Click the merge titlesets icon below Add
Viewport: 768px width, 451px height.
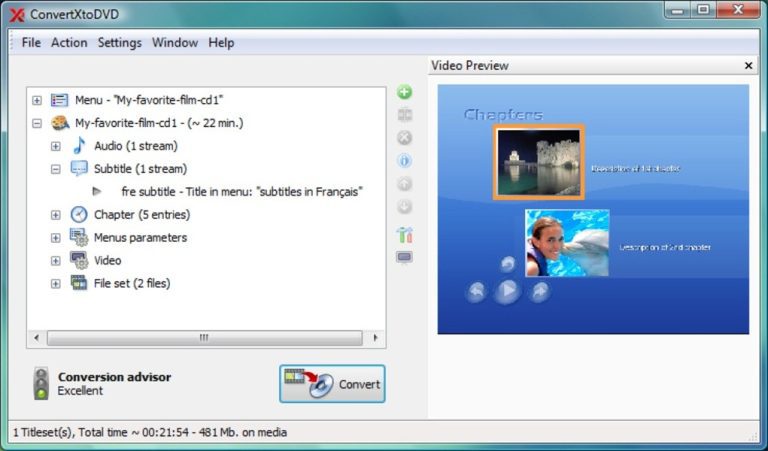pos(404,115)
